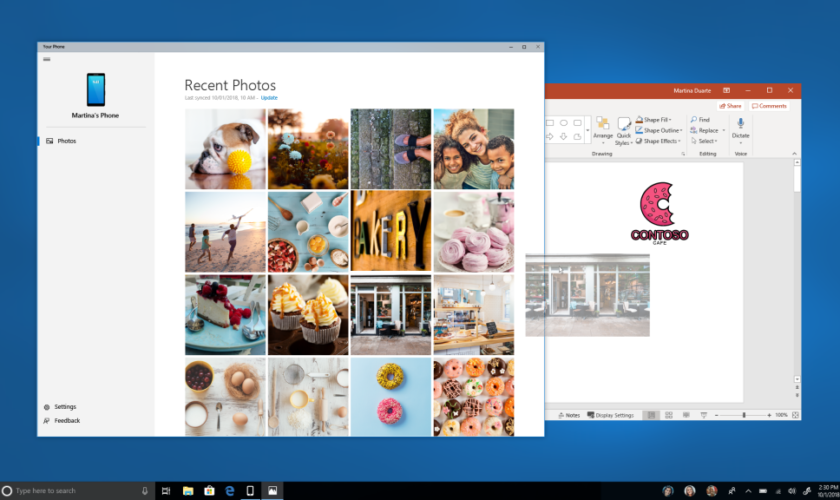Click the Update link under Recent Photos
Image resolution: width=840 pixels, height=500 pixels.
pyautogui.click(x=269, y=98)
